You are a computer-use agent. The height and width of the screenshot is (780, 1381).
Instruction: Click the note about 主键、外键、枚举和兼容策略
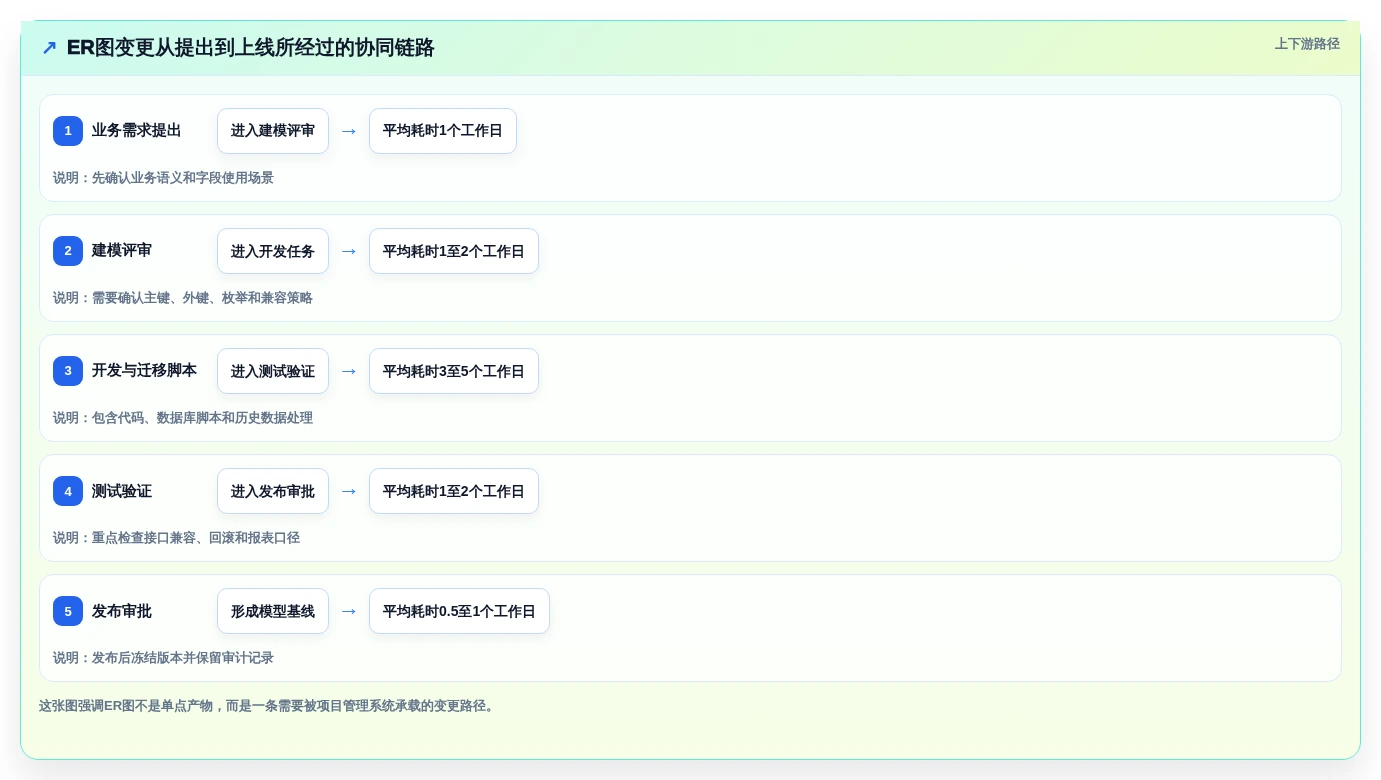tap(183, 298)
